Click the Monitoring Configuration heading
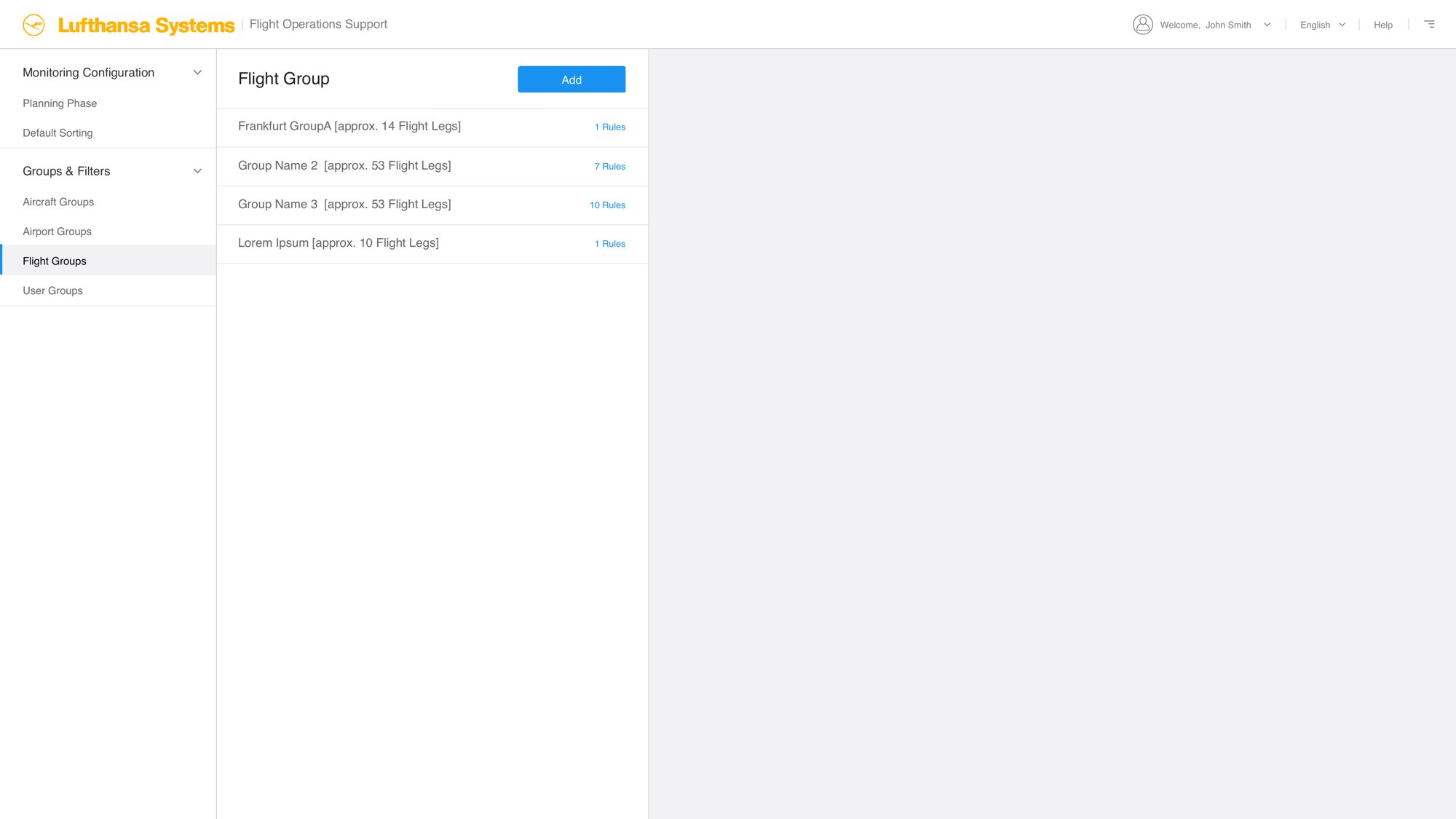1456x819 pixels. (x=88, y=73)
